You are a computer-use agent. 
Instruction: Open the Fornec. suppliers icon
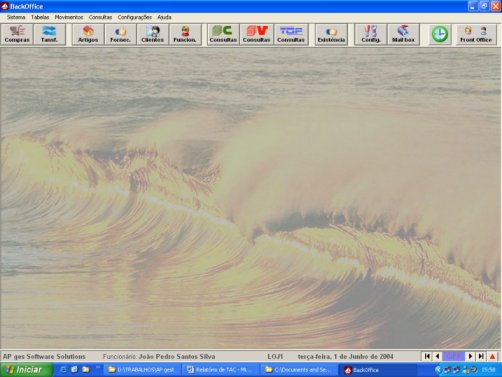[x=120, y=34]
